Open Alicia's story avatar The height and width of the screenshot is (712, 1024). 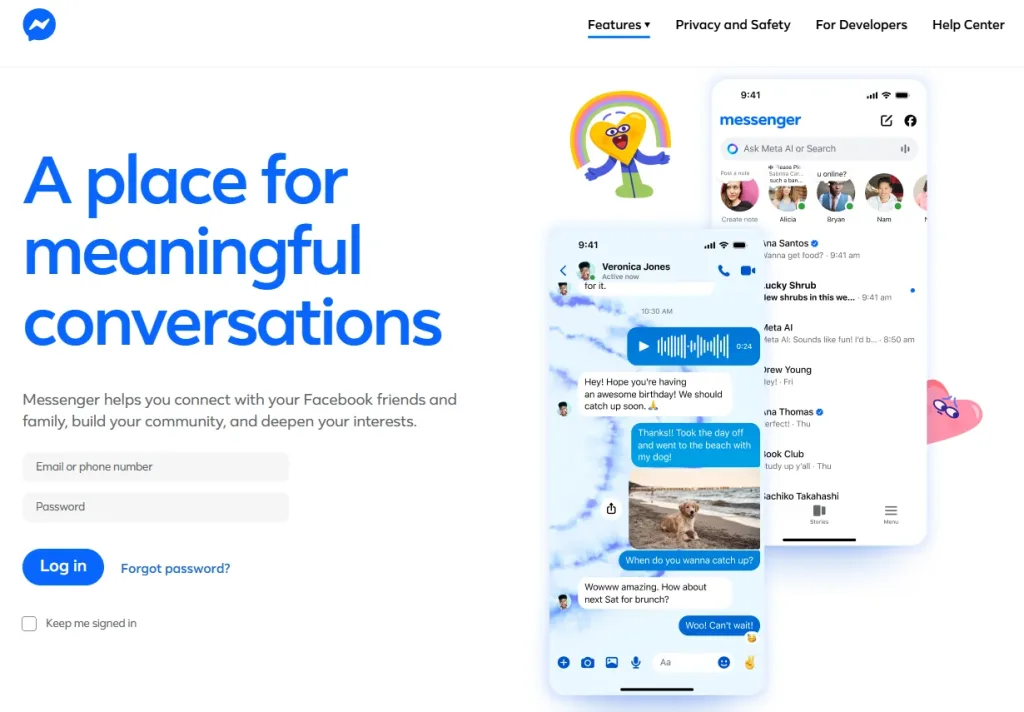click(x=788, y=195)
